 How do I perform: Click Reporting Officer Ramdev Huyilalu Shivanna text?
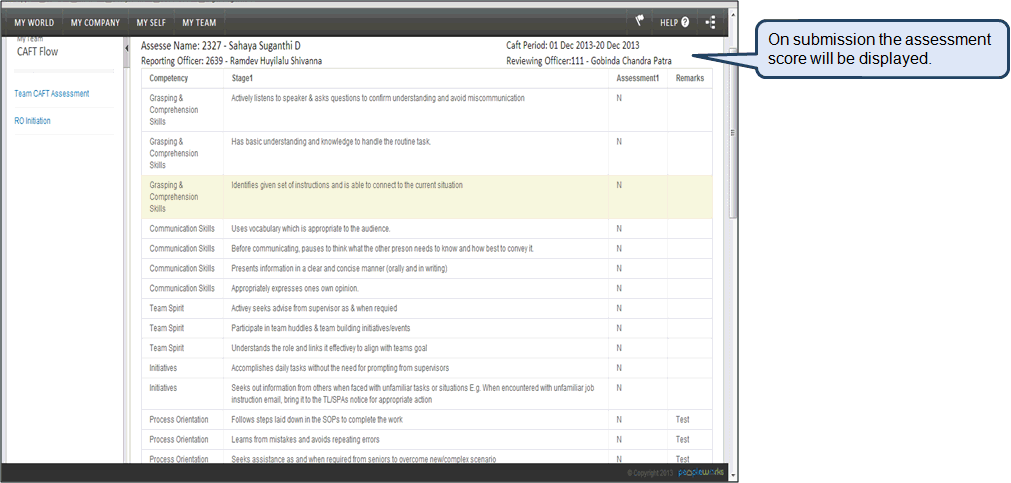click(231, 61)
